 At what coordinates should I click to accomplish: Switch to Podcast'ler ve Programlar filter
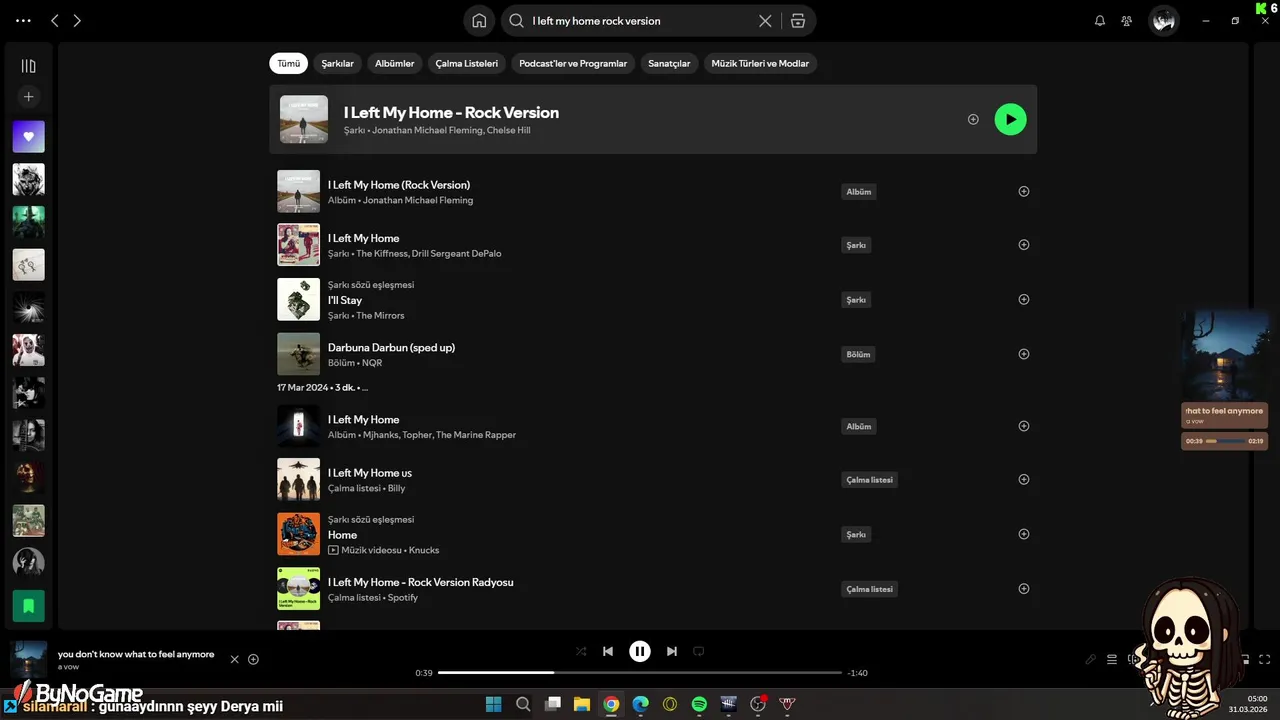click(573, 63)
